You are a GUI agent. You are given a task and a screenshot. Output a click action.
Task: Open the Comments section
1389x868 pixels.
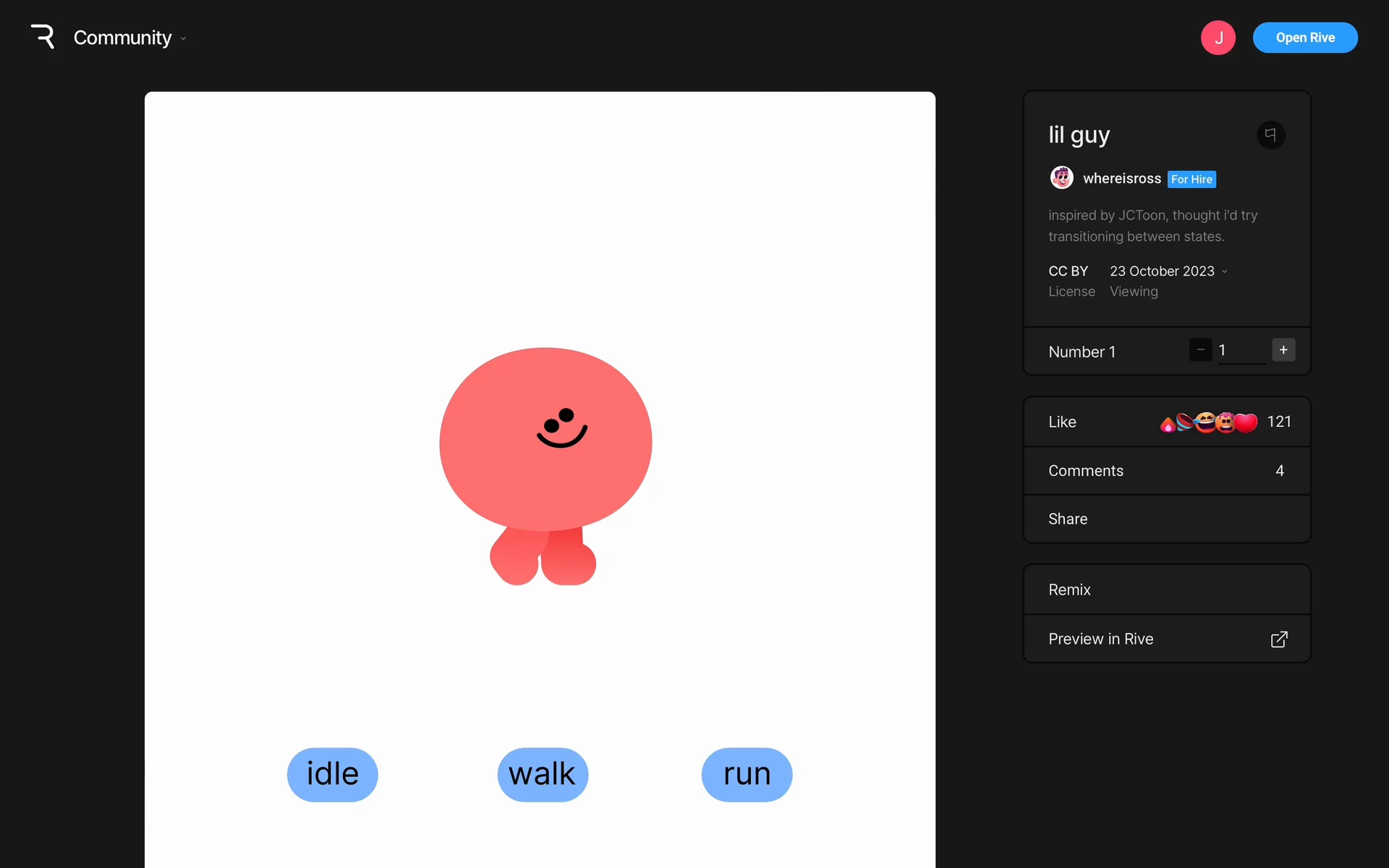click(1166, 471)
